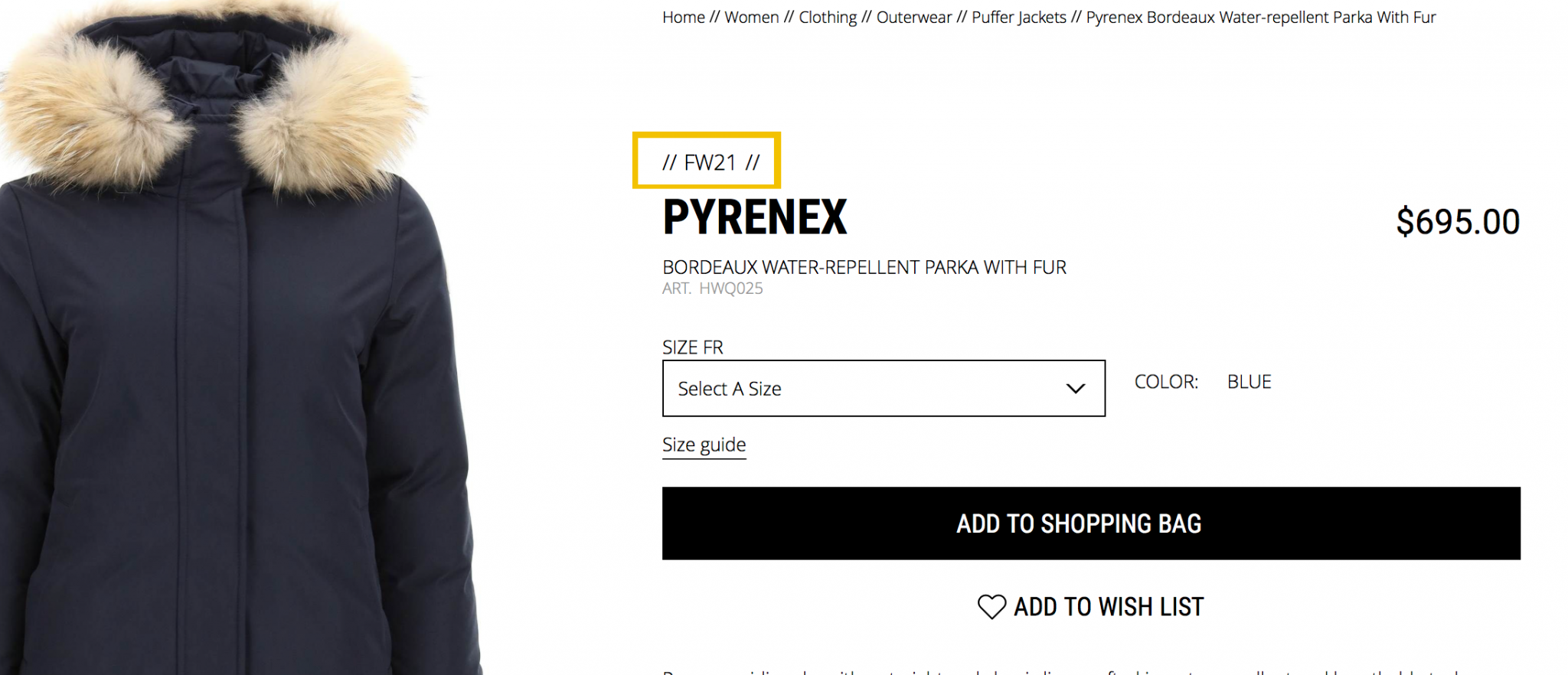The width and height of the screenshot is (1568, 675).
Task: Click the PYRENEX brand heading
Action: 755,217
